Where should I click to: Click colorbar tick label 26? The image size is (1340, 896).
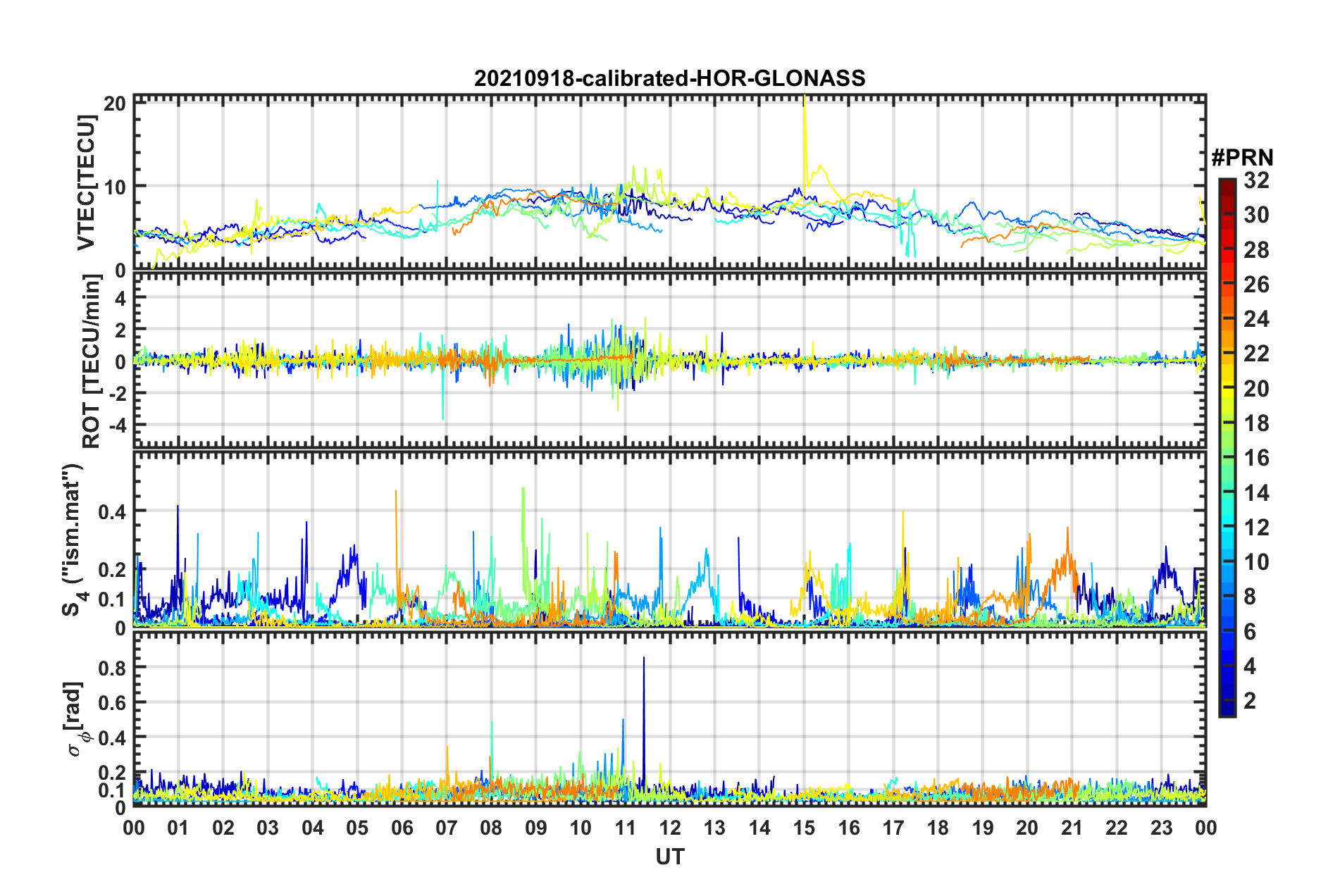click(x=1256, y=285)
